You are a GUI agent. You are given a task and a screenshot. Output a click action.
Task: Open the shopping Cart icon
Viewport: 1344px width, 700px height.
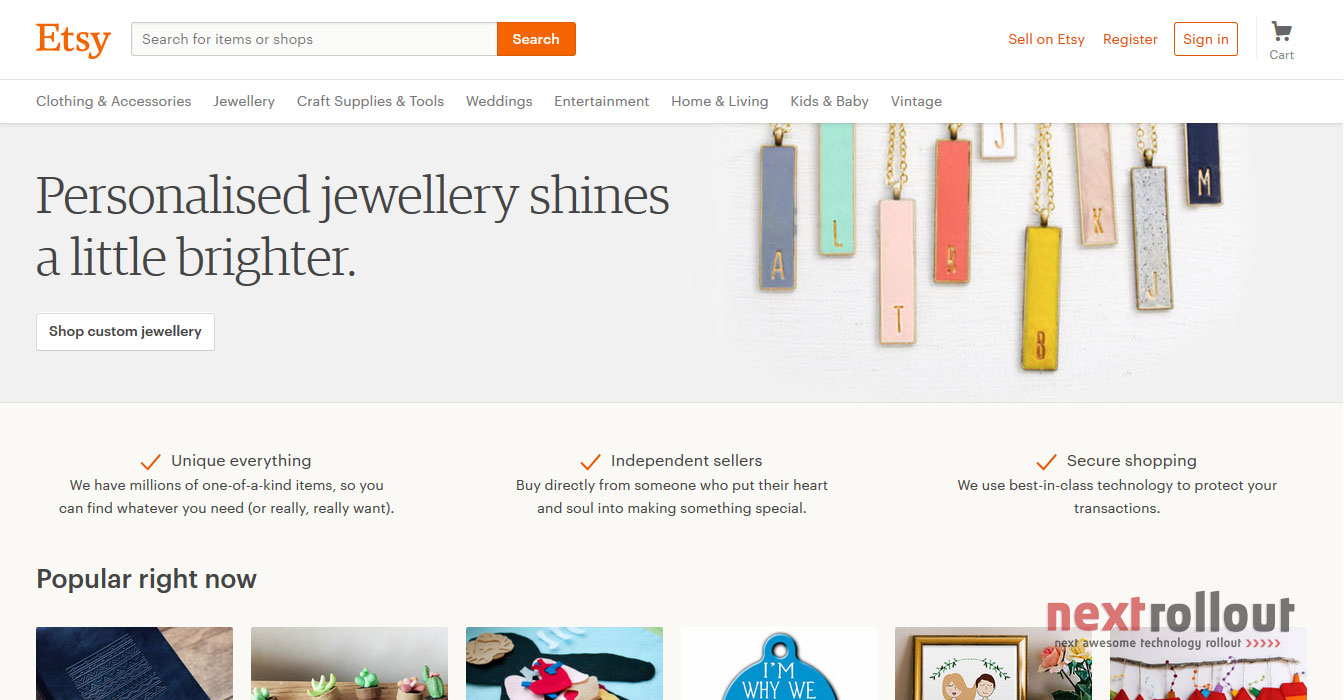pyautogui.click(x=1282, y=40)
